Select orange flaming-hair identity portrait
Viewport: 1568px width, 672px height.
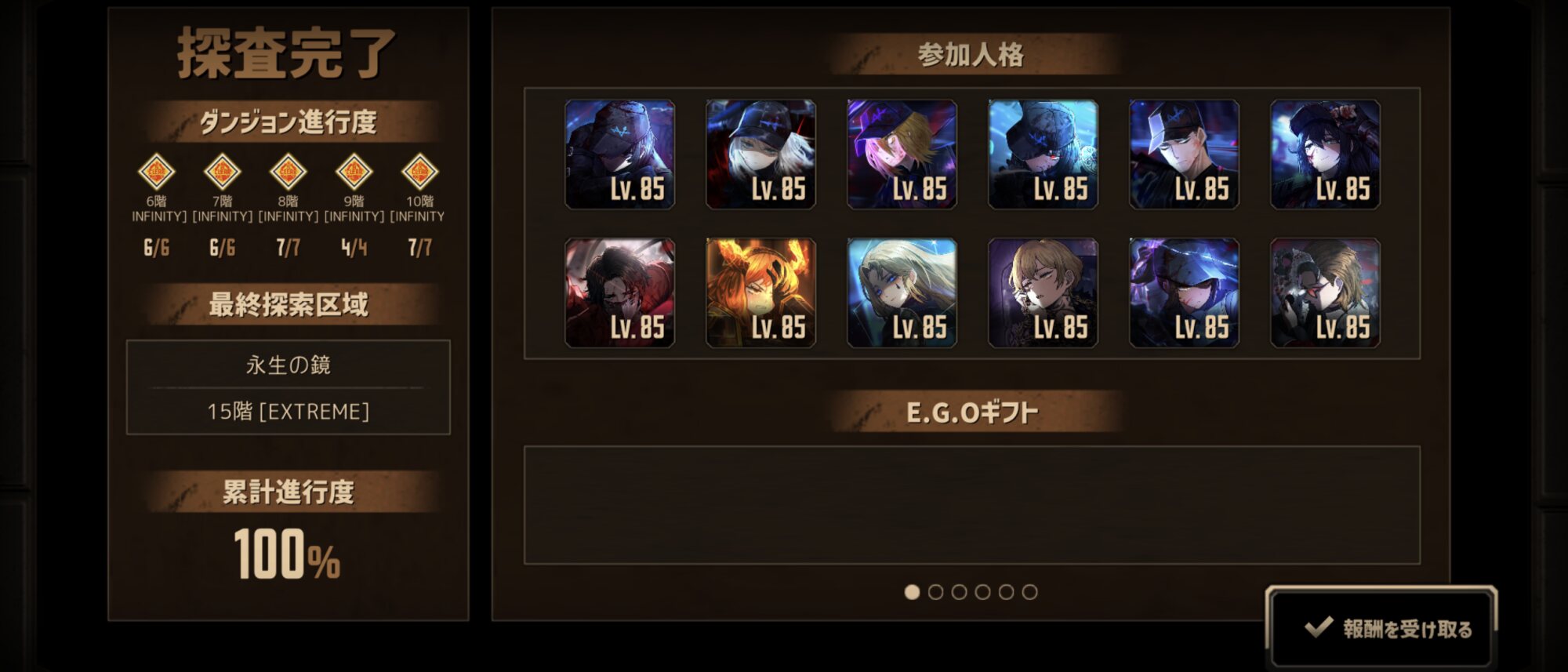(x=760, y=293)
